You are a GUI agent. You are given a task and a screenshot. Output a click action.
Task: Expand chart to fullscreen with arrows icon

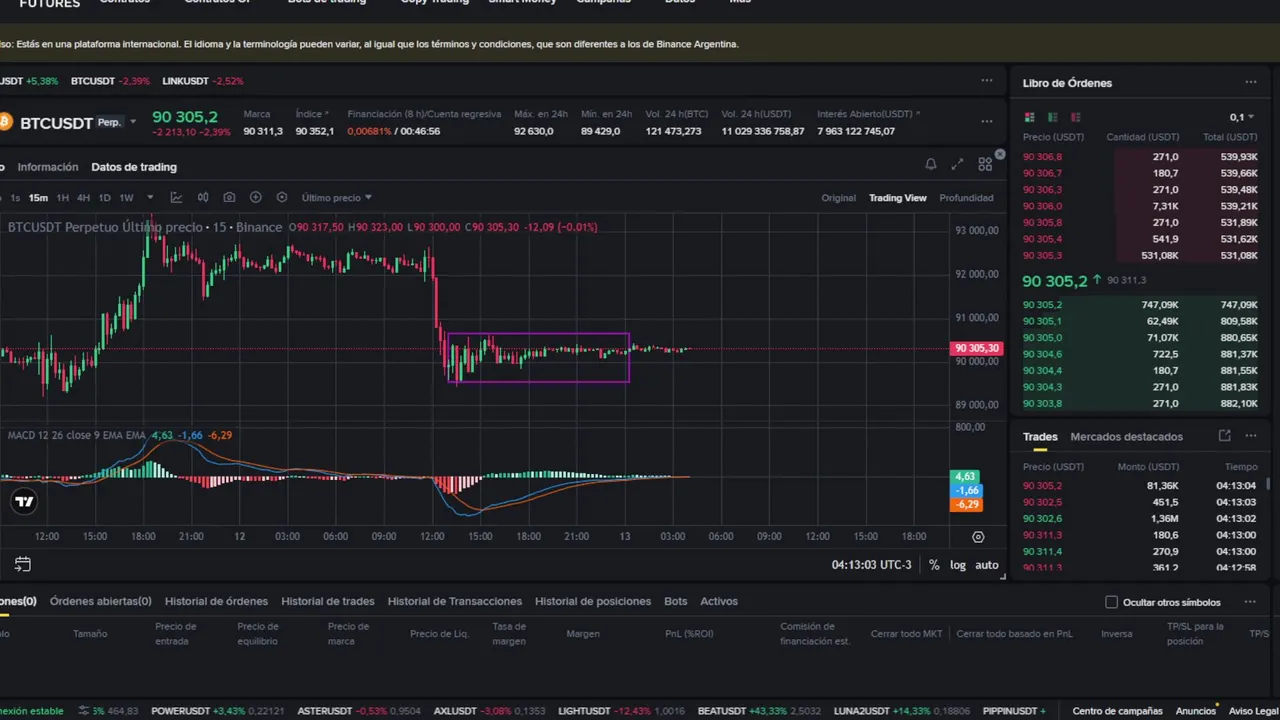click(957, 164)
